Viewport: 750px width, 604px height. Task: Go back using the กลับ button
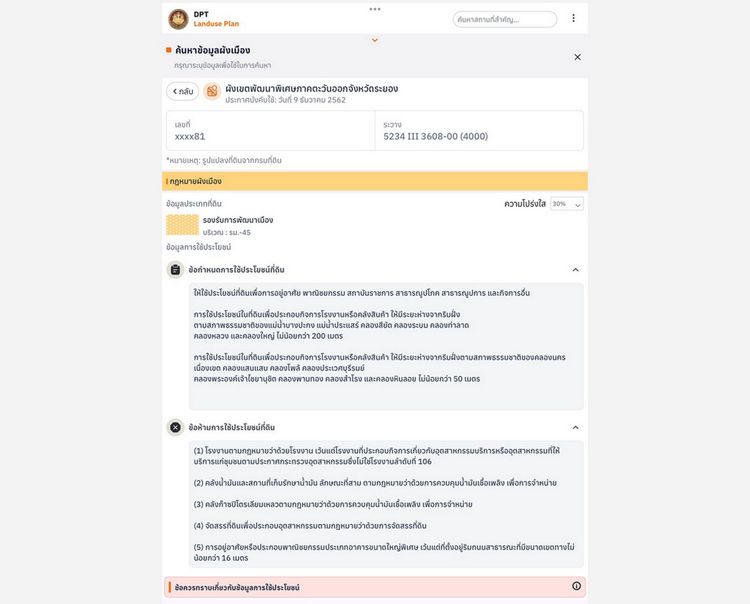pos(183,91)
